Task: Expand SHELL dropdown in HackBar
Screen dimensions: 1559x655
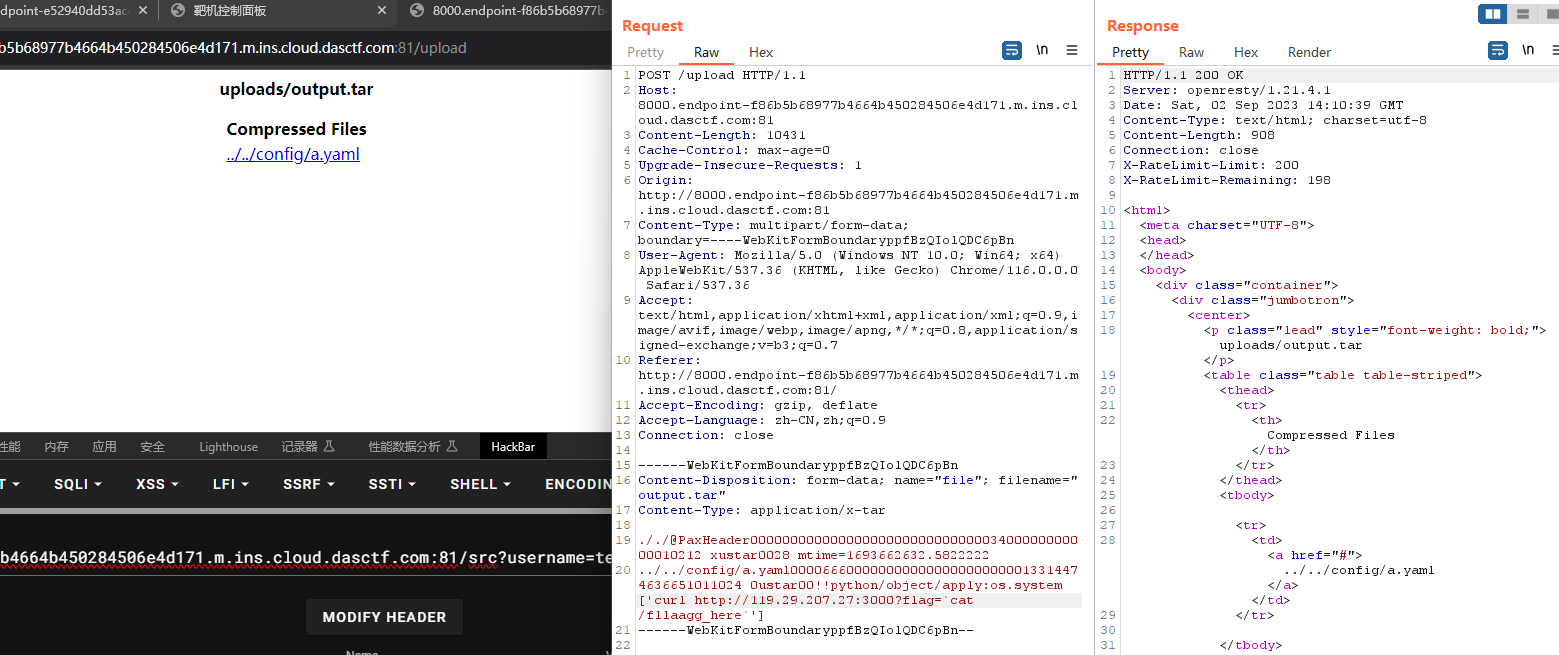Action: click(480, 484)
